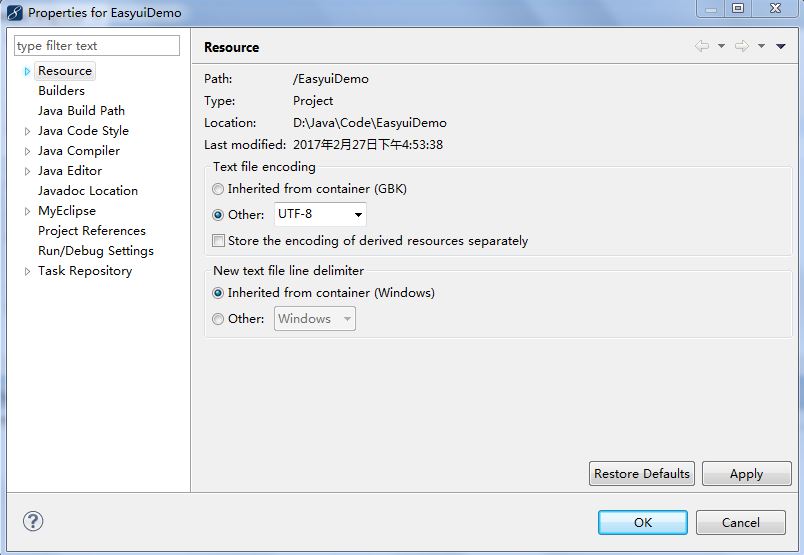Click the type filter text field

point(97,46)
